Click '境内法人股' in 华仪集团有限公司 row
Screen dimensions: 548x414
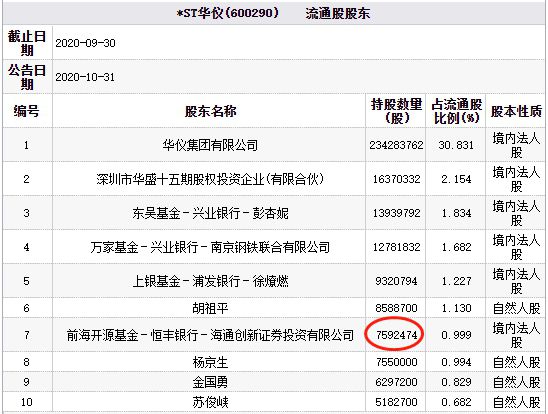tap(516, 145)
